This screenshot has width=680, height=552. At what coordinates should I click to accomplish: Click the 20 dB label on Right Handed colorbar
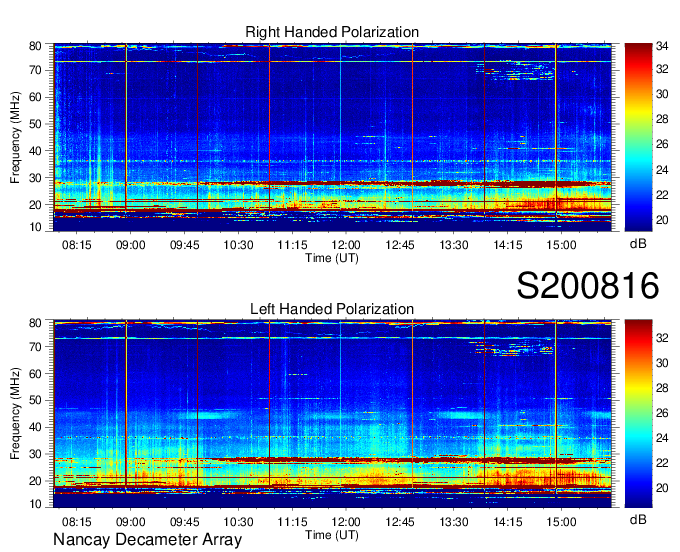(x=662, y=220)
